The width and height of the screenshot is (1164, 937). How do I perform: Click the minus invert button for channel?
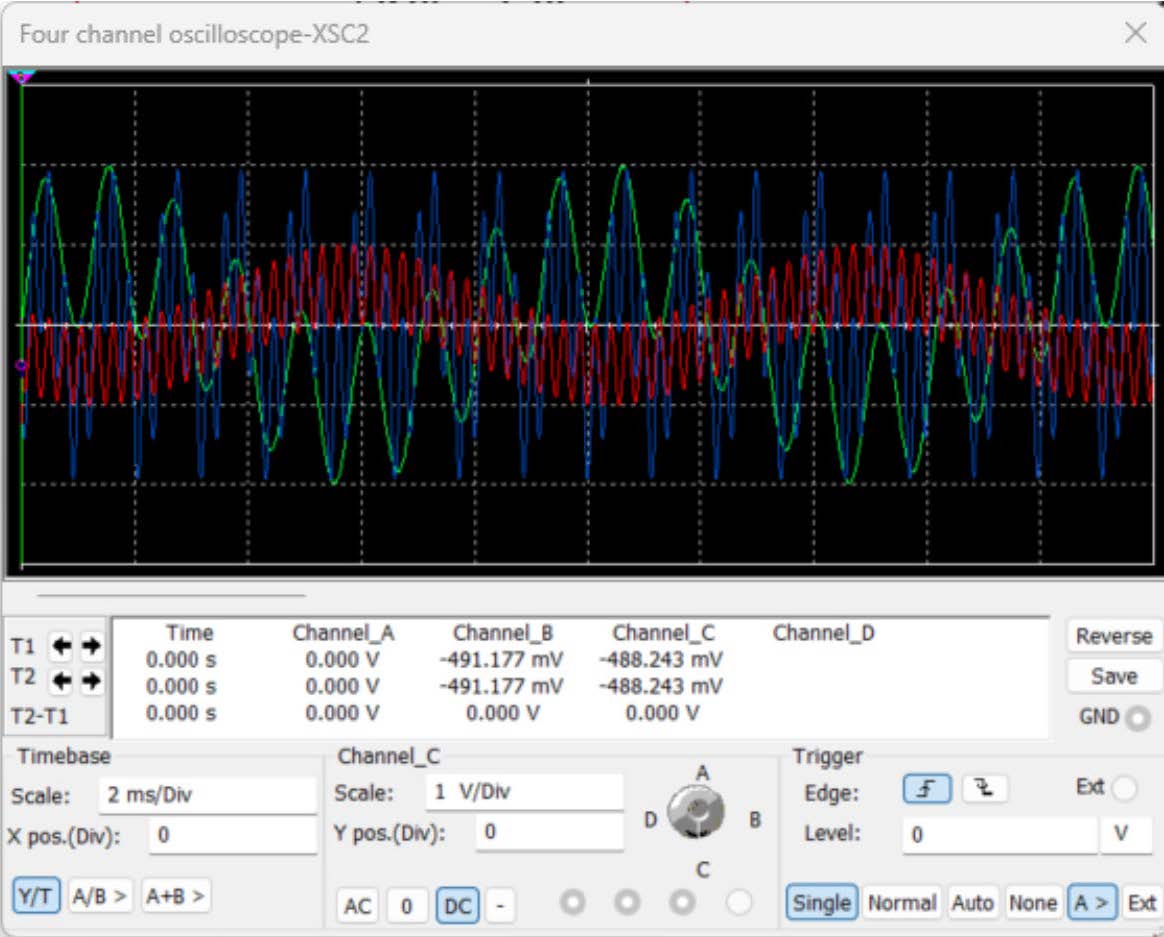tap(501, 906)
